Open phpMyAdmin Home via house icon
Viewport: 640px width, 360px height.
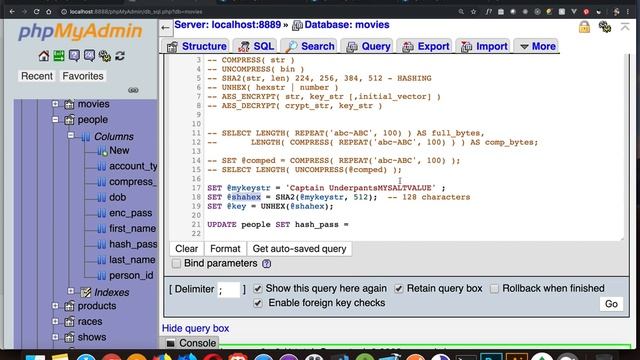pos(44,56)
